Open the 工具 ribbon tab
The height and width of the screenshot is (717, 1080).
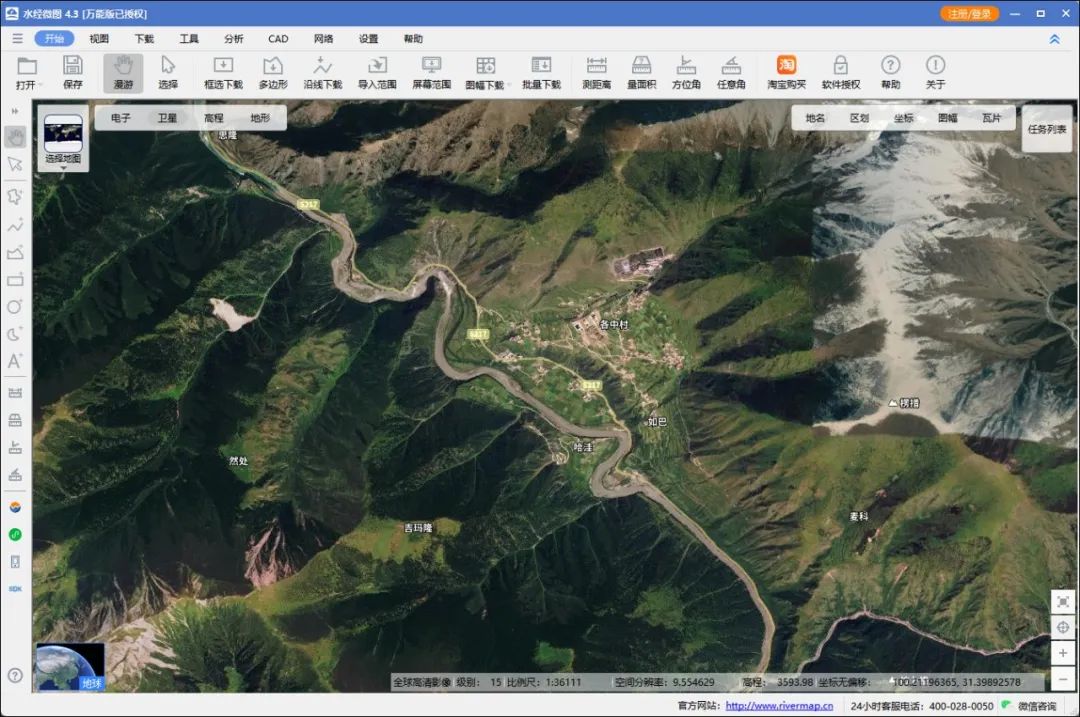[x=189, y=39]
